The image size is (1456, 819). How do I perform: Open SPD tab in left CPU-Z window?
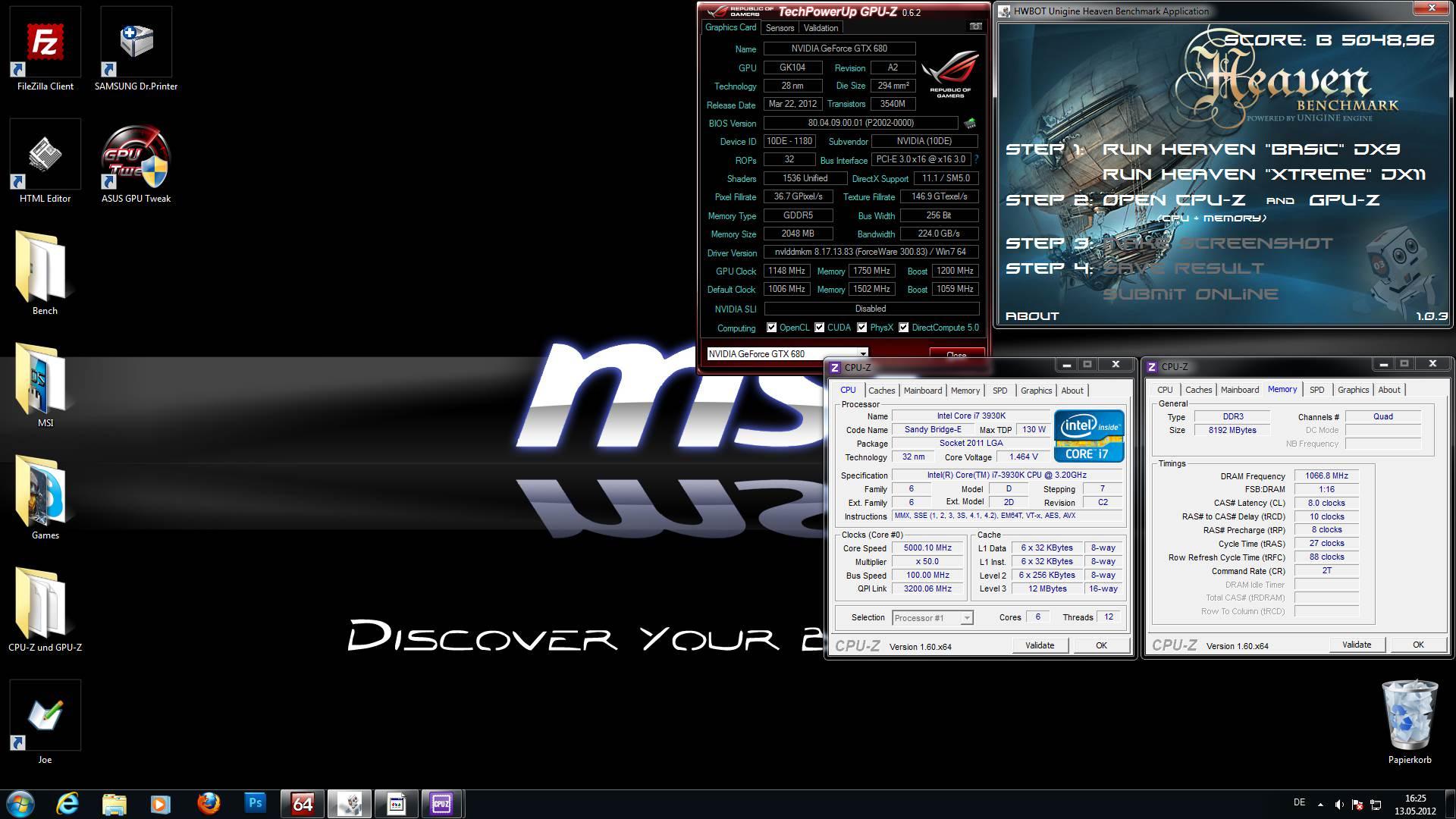pyautogui.click(x=1000, y=391)
